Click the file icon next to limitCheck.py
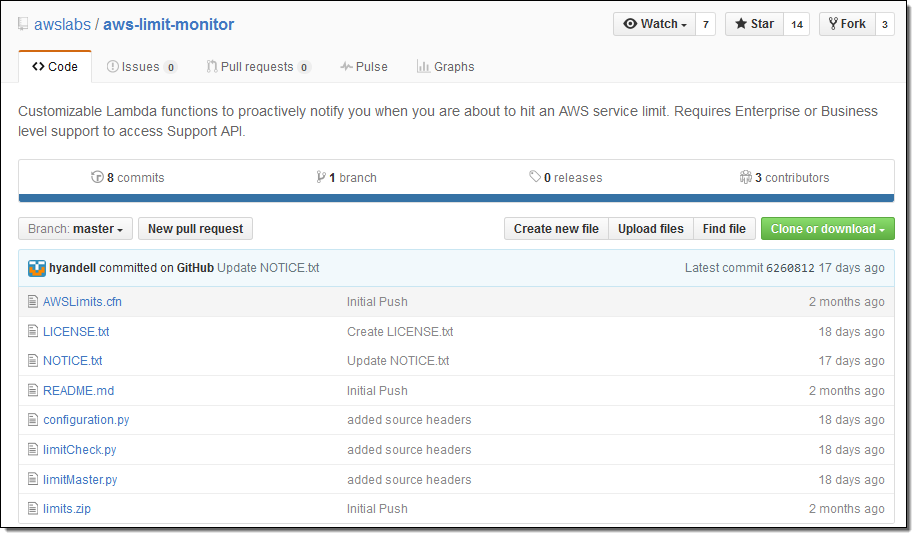Image resolution: width=917 pixels, height=538 pixels. coord(33,450)
